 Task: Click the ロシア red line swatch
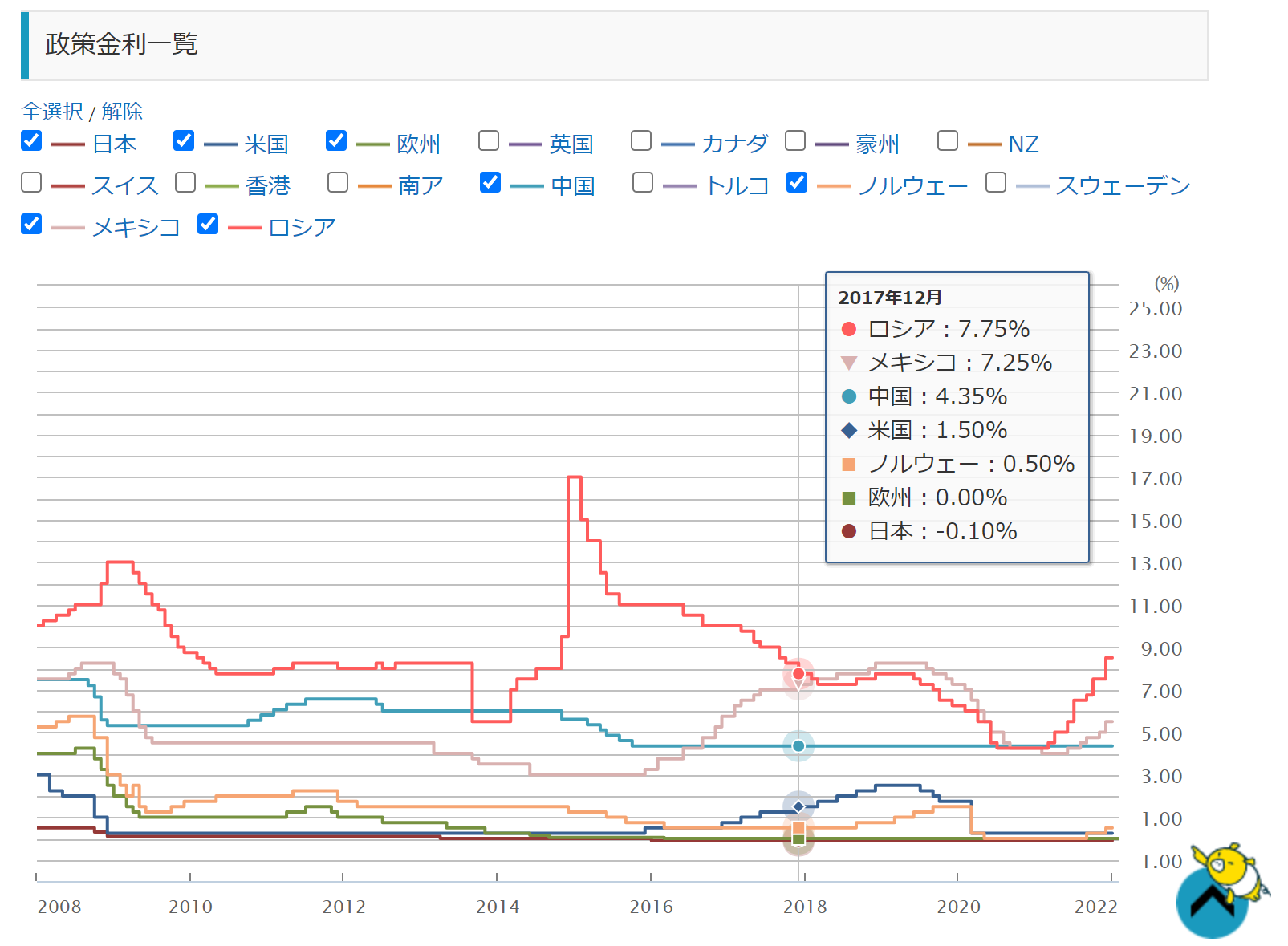pos(245,228)
